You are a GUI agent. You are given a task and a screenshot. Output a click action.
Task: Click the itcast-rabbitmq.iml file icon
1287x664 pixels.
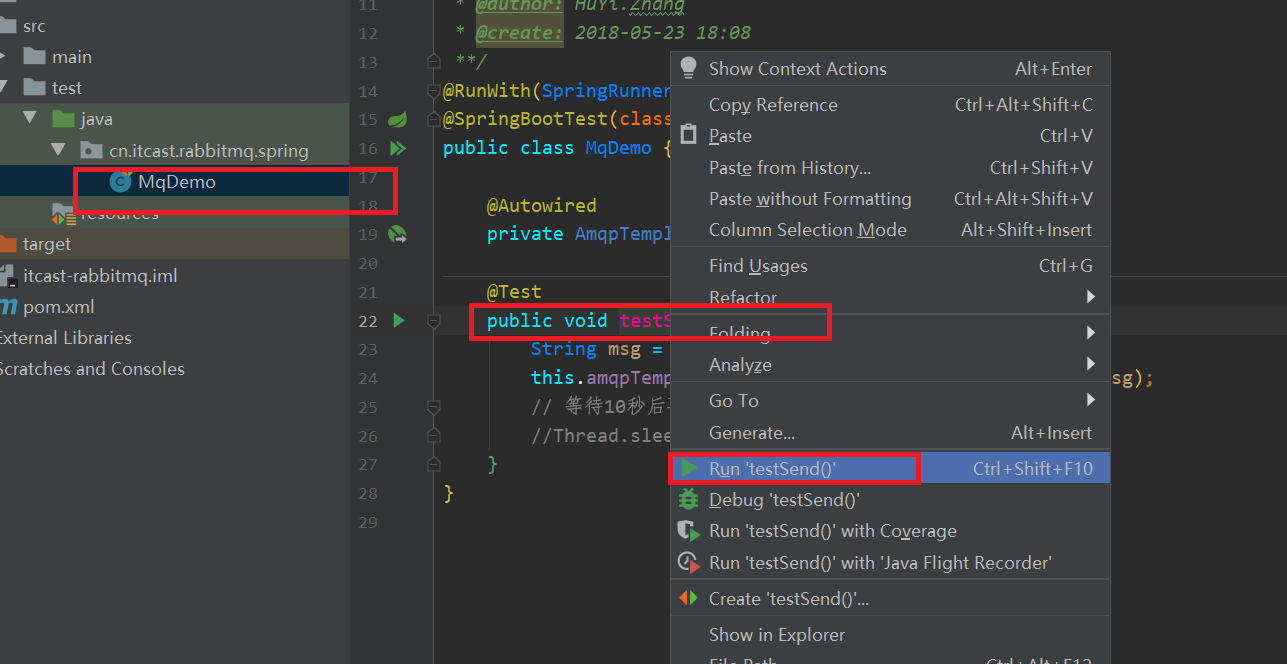click(x=8, y=275)
